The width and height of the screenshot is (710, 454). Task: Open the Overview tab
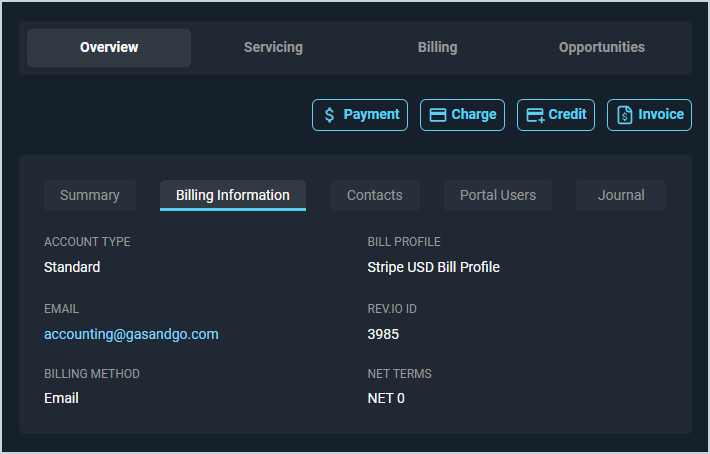click(109, 48)
